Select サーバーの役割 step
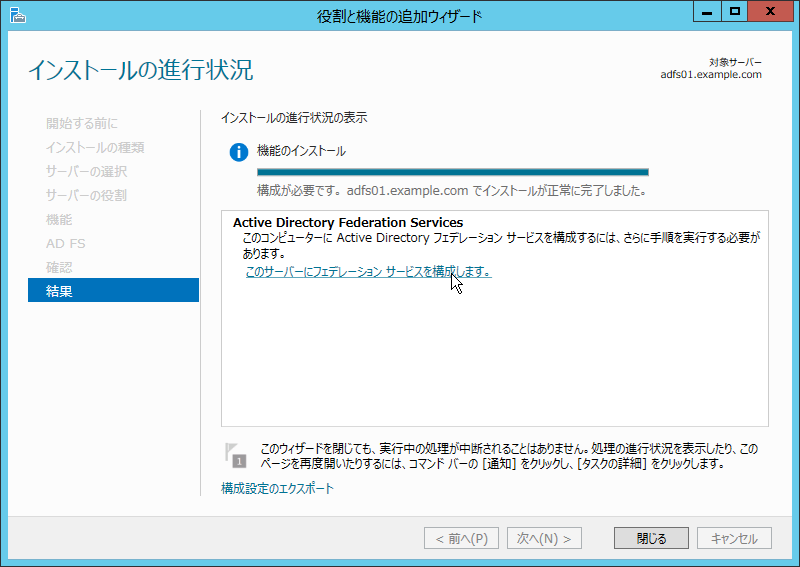 (86, 195)
